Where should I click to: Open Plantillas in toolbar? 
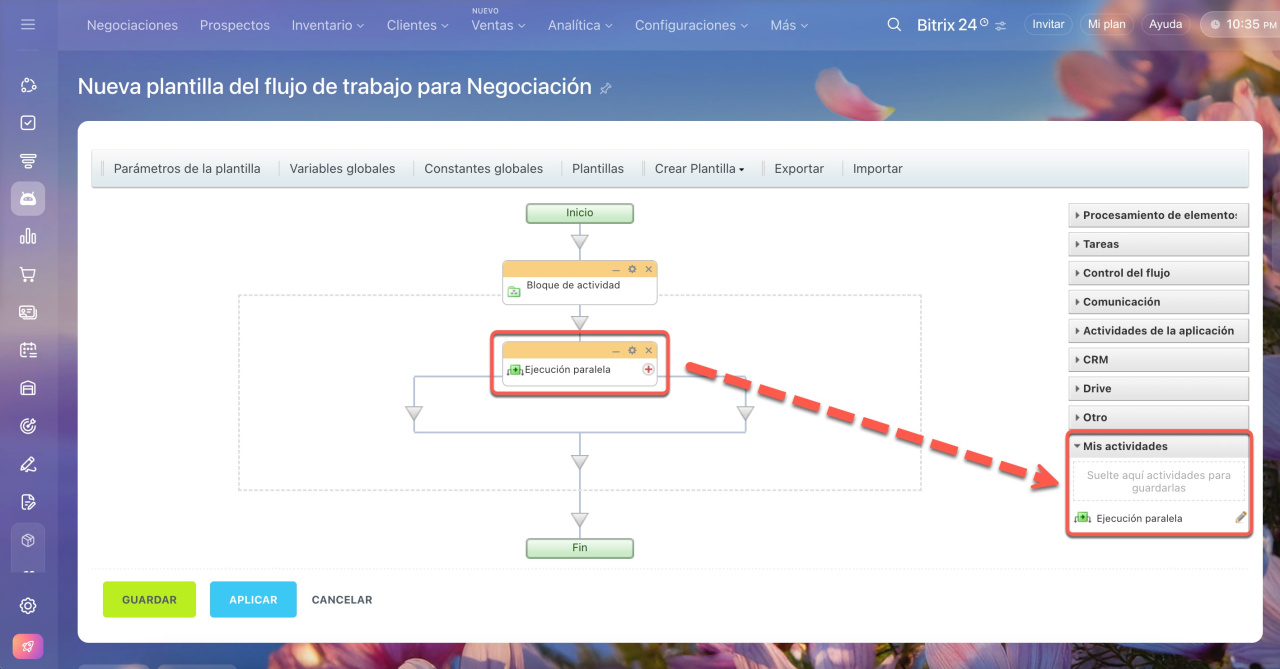[x=598, y=169]
